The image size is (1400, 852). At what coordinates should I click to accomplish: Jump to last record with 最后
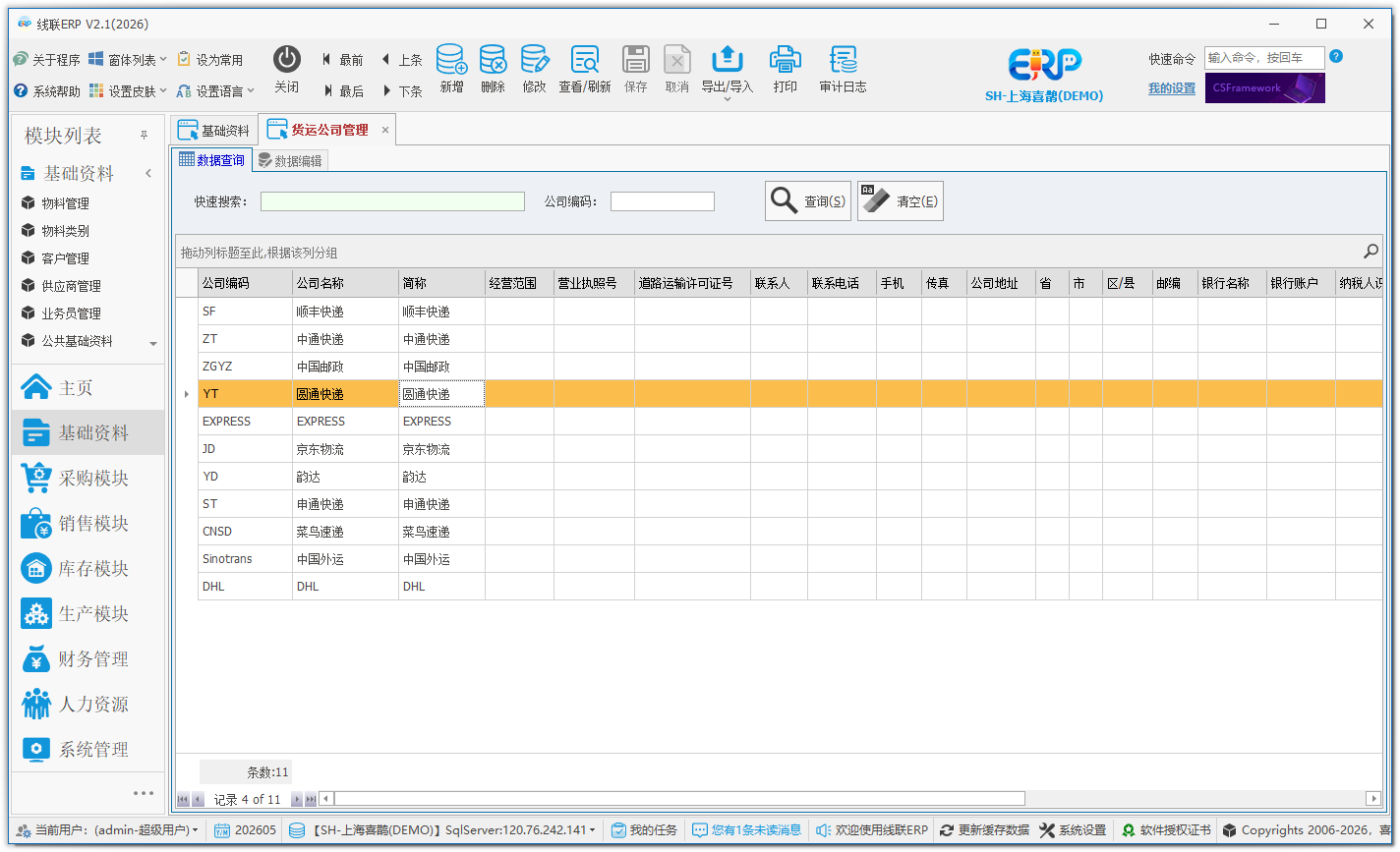(x=343, y=91)
